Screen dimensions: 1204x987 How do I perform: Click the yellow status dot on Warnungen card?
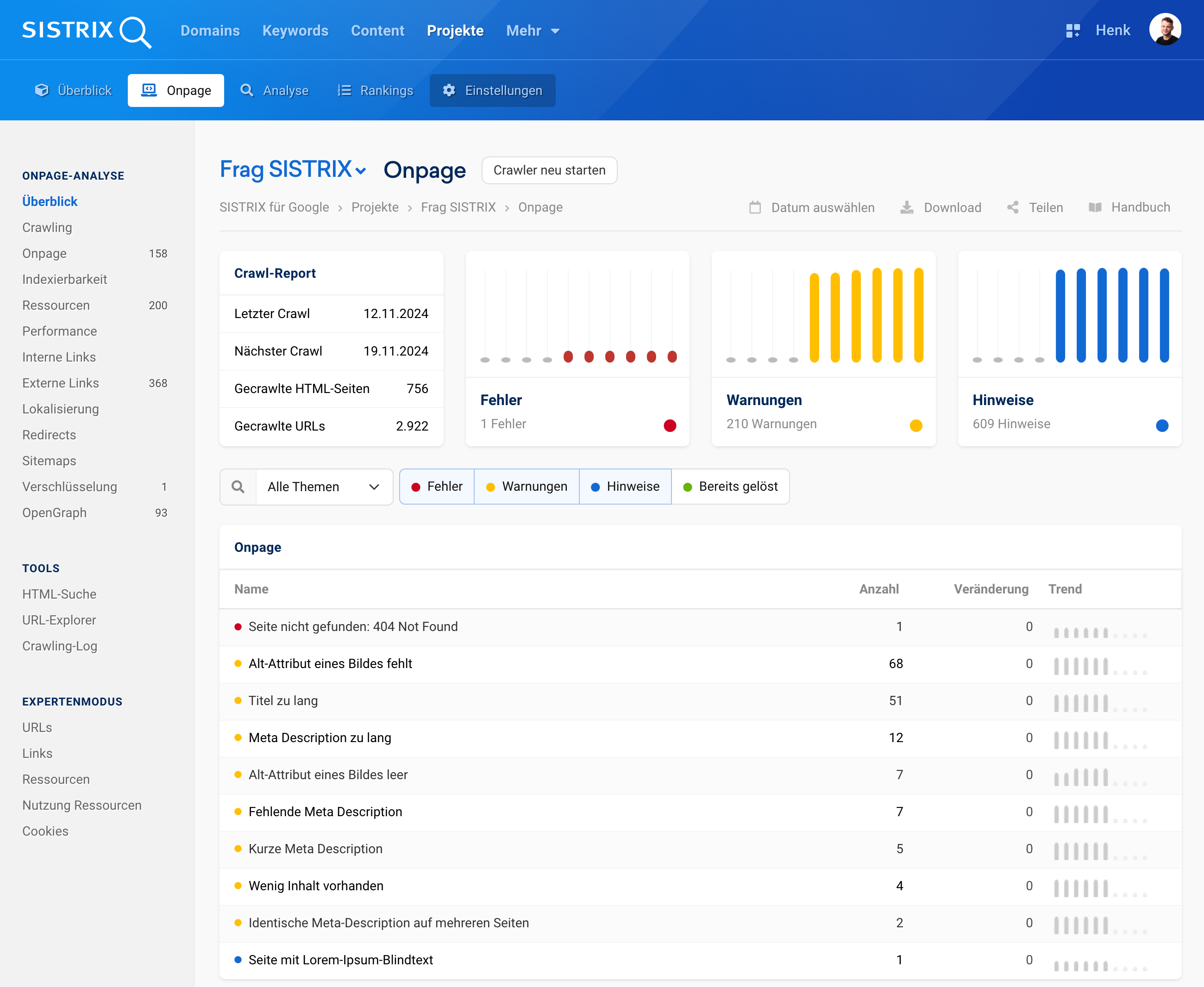[x=916, y=425]
